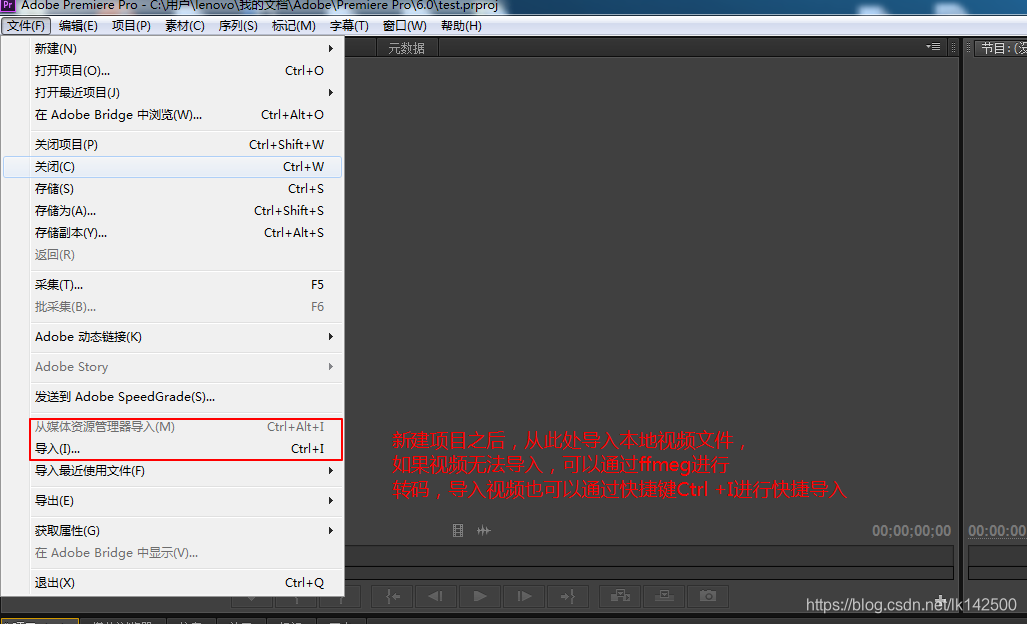Viewport: 1027px width, 624px height.
Task: Open the source panel flyout menu icon
Action: (x=933, y=46)
